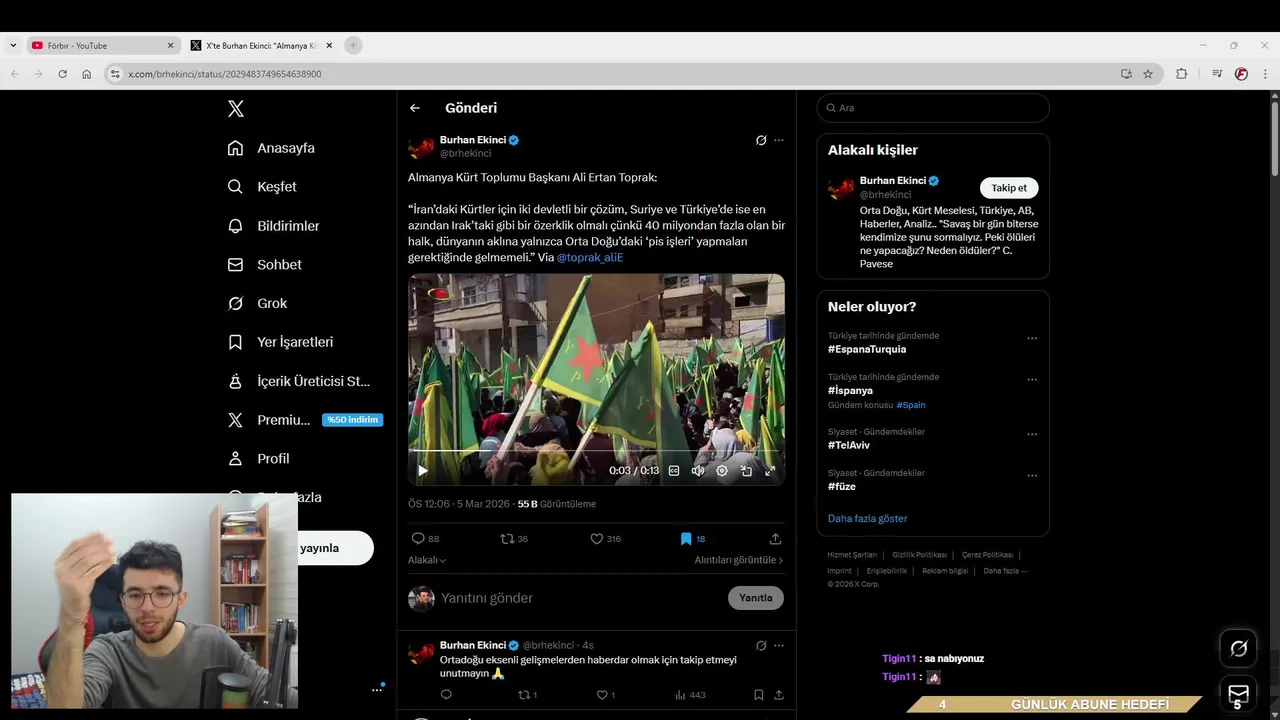Go back with Gönderi arrow
The height and width of the screenshot is (720, 1280).
coord(415,108)
